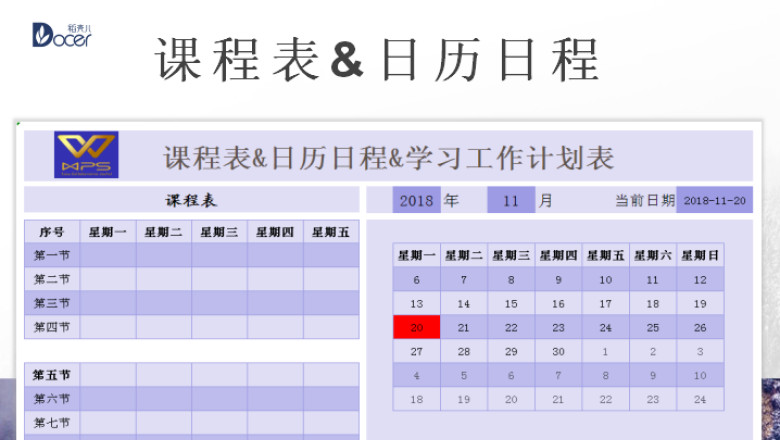780x440 pixels.
Task: Select the empty 第二节 cell under 星期五
Action: [331, 279]
